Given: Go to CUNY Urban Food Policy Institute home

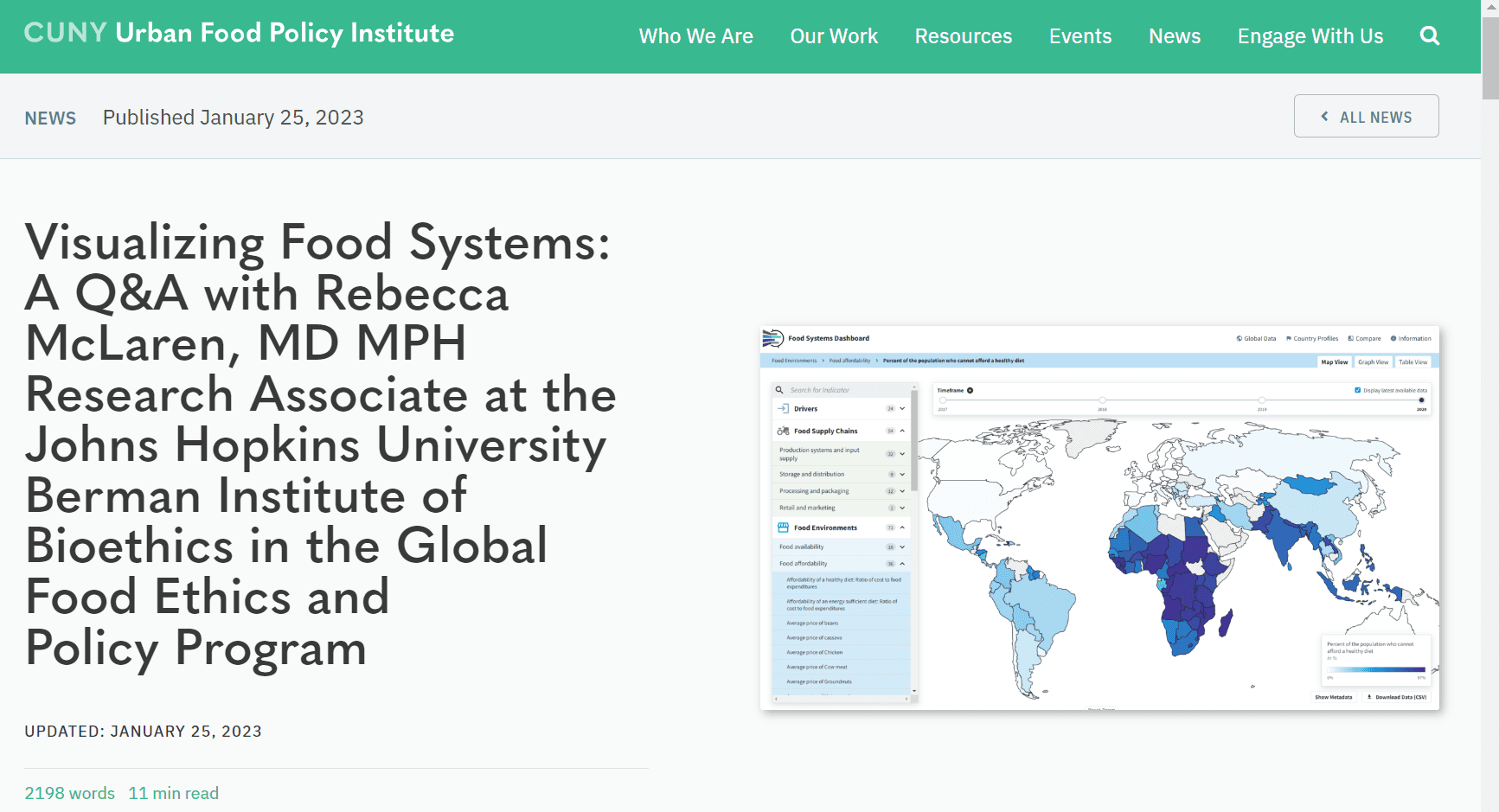Looking at the screenshot, I should point(239,33).
